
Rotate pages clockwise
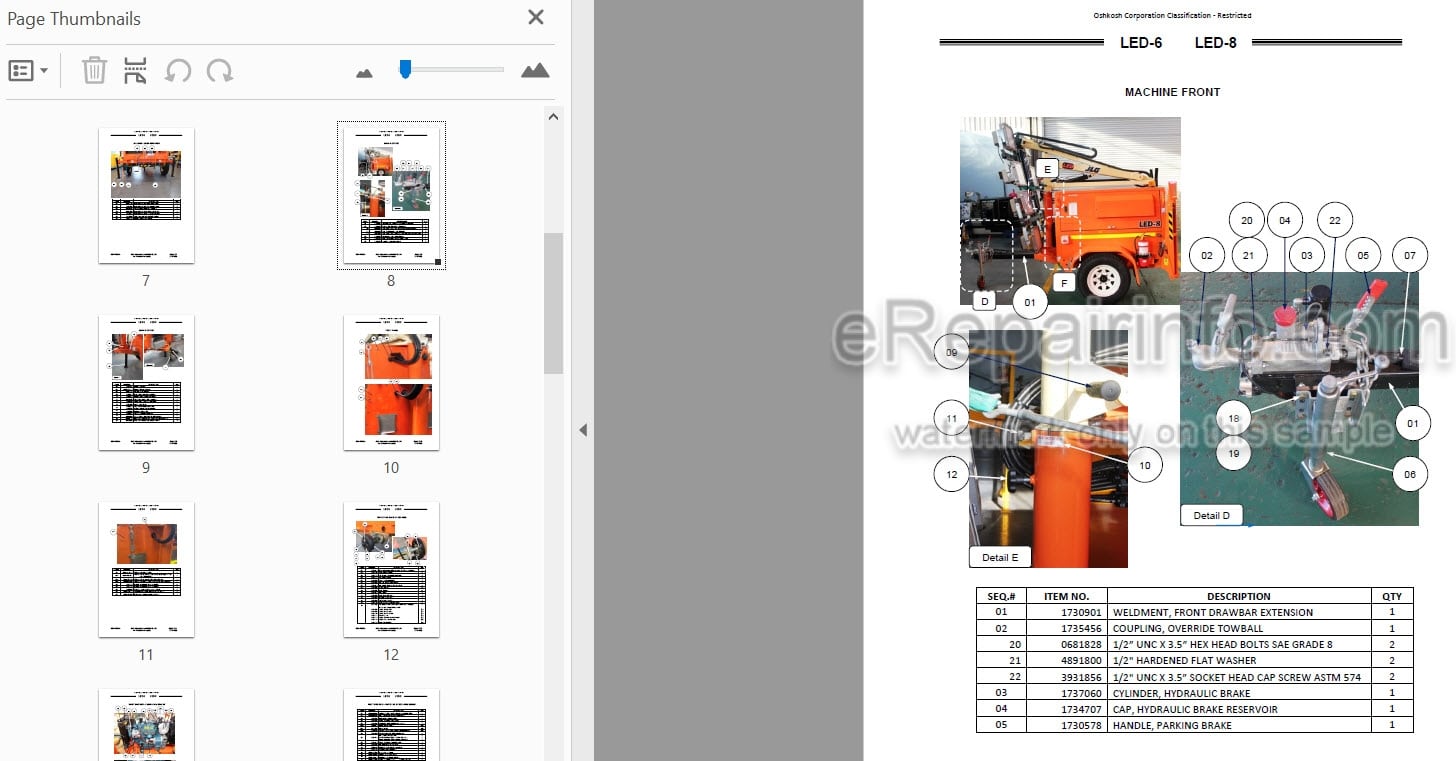[x=219, y=71]
